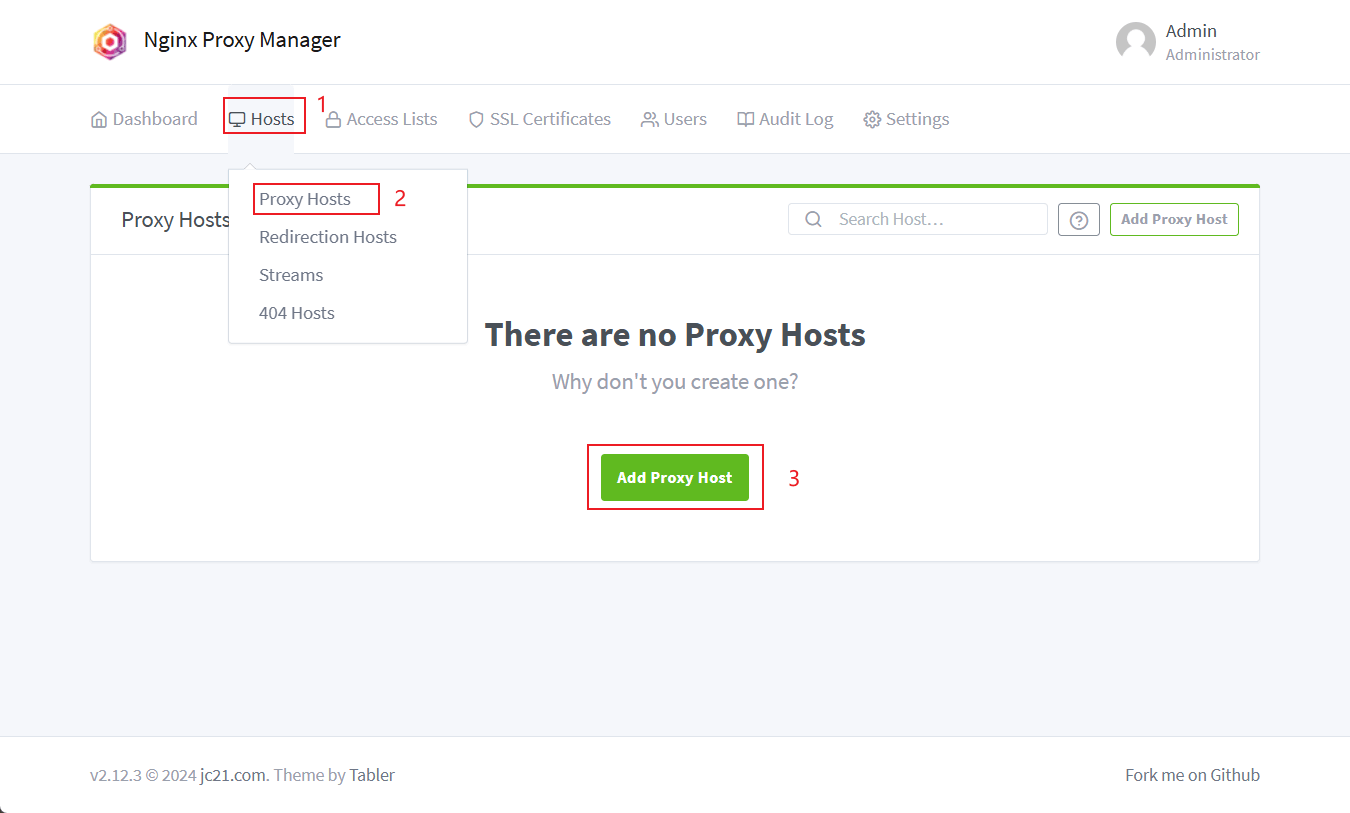Screen dimensions: 1350x813
Task: Click the Audit Log book icon
Action: tap(745, 120)
